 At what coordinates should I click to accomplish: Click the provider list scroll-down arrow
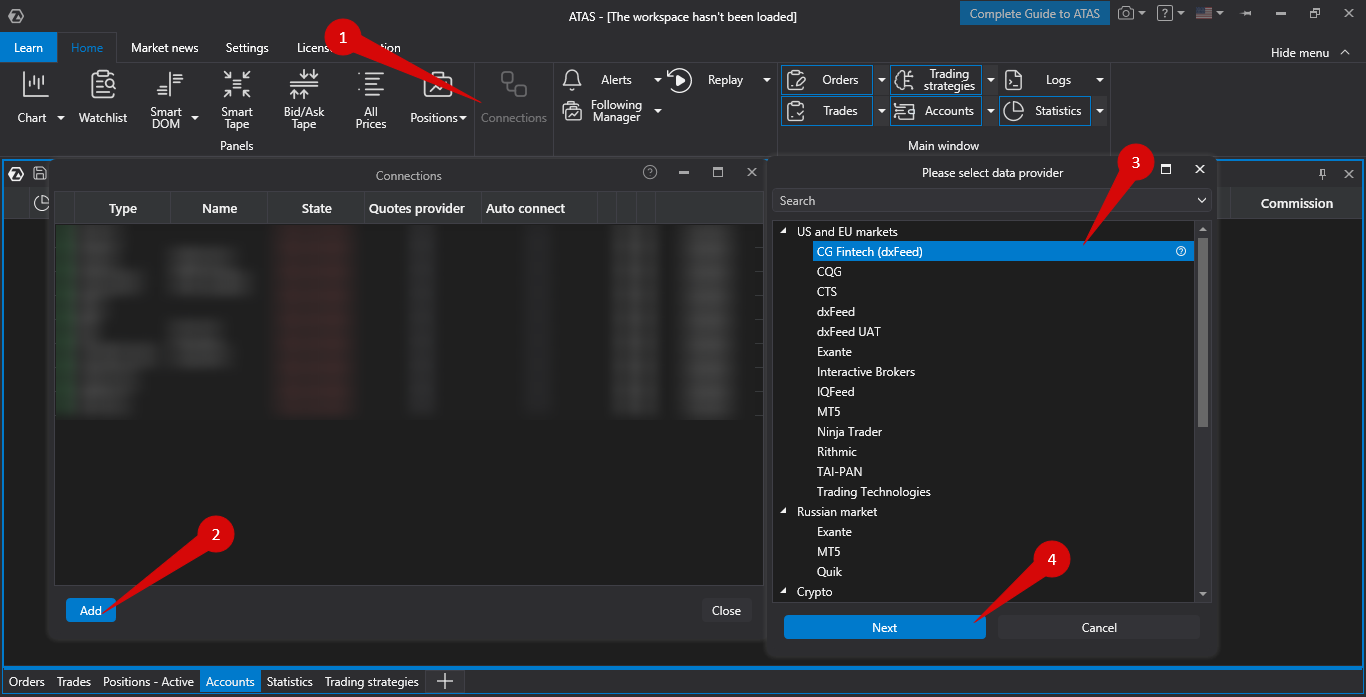pyautogui.click(x=1203, y=594)
